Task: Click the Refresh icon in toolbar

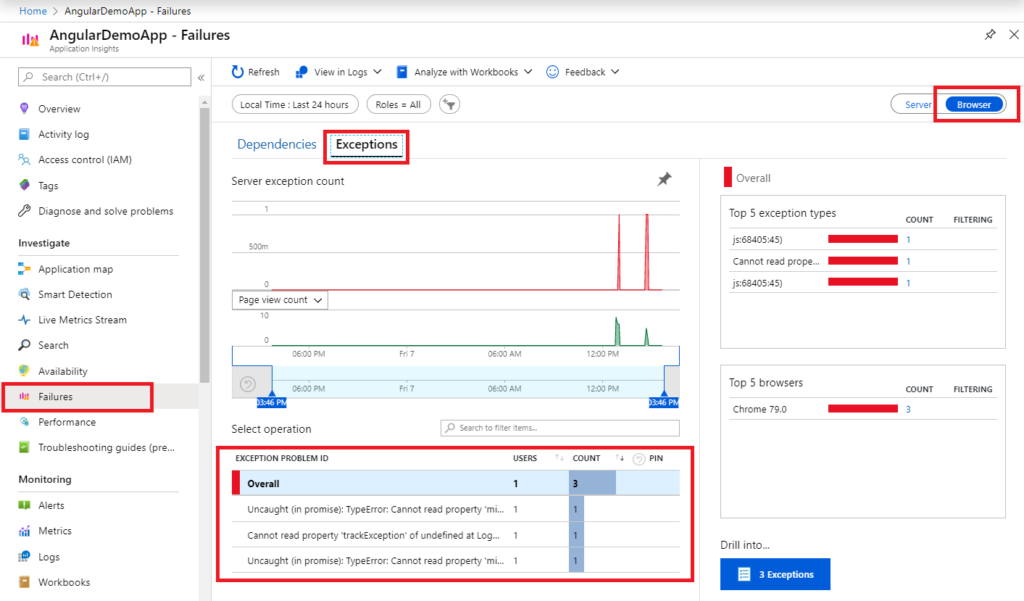Action: click(238, 72)
